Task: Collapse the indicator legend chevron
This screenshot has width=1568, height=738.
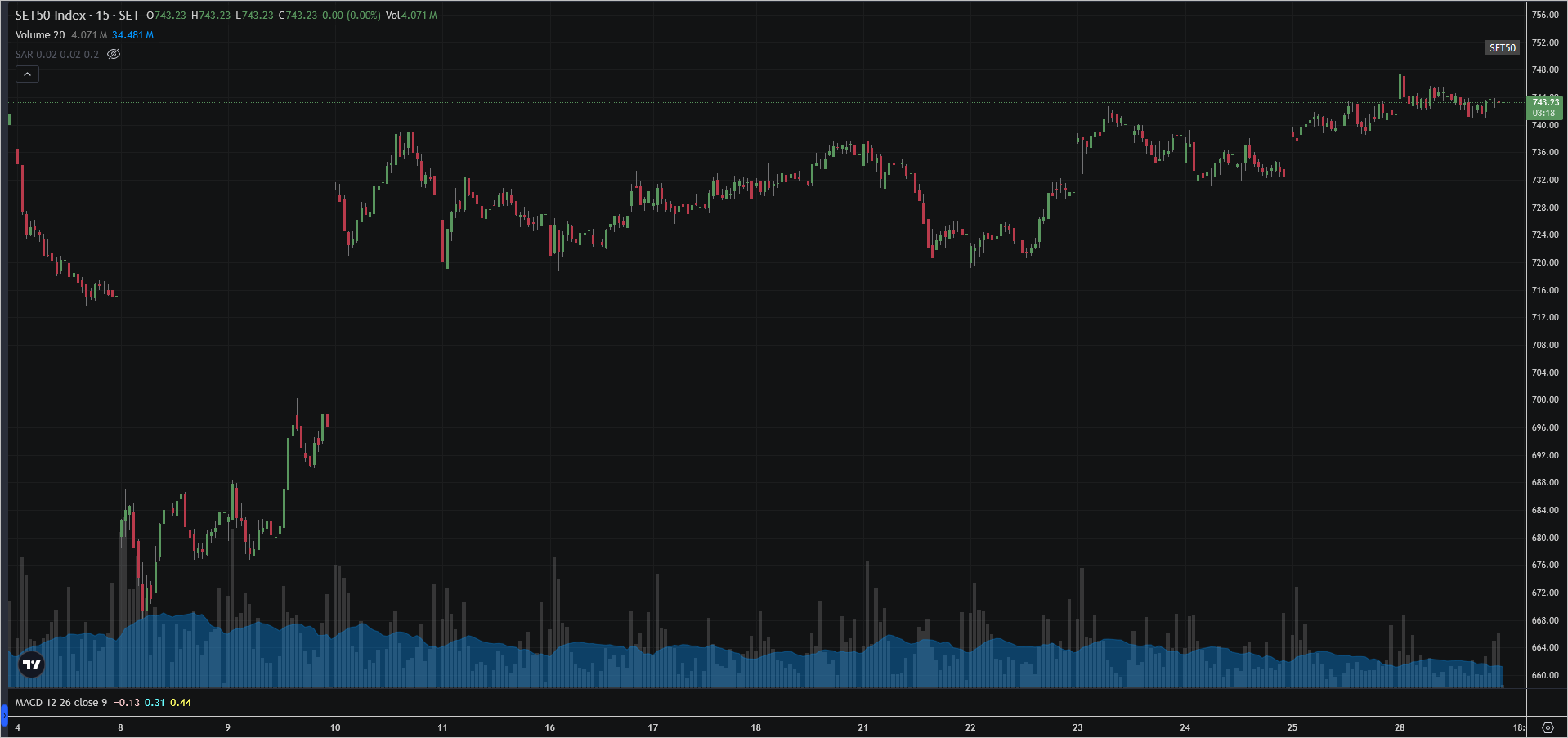Action: 27,74
